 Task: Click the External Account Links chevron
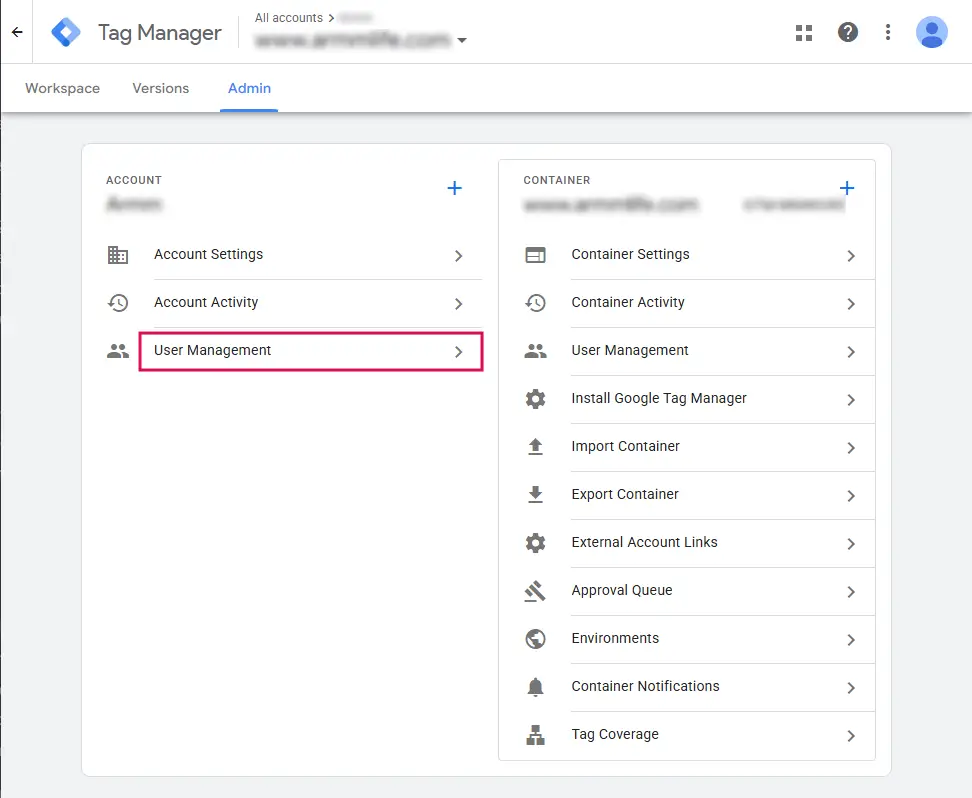[851, 544]
